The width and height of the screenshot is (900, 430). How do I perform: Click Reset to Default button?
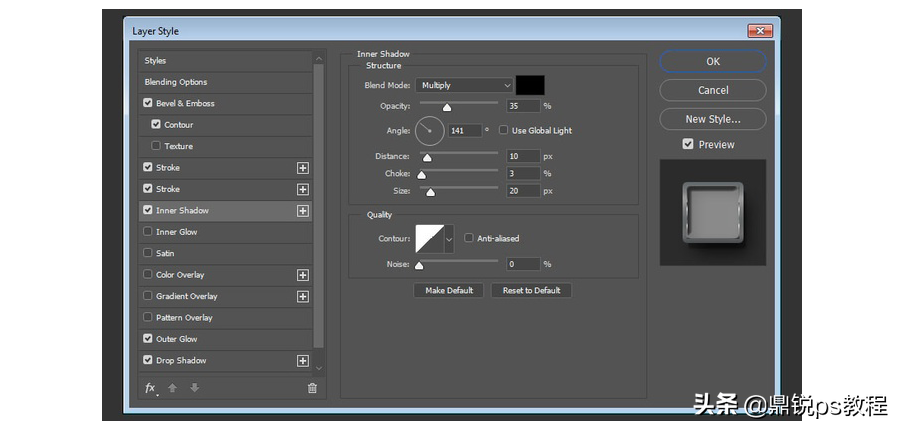[x=532, y=290]
